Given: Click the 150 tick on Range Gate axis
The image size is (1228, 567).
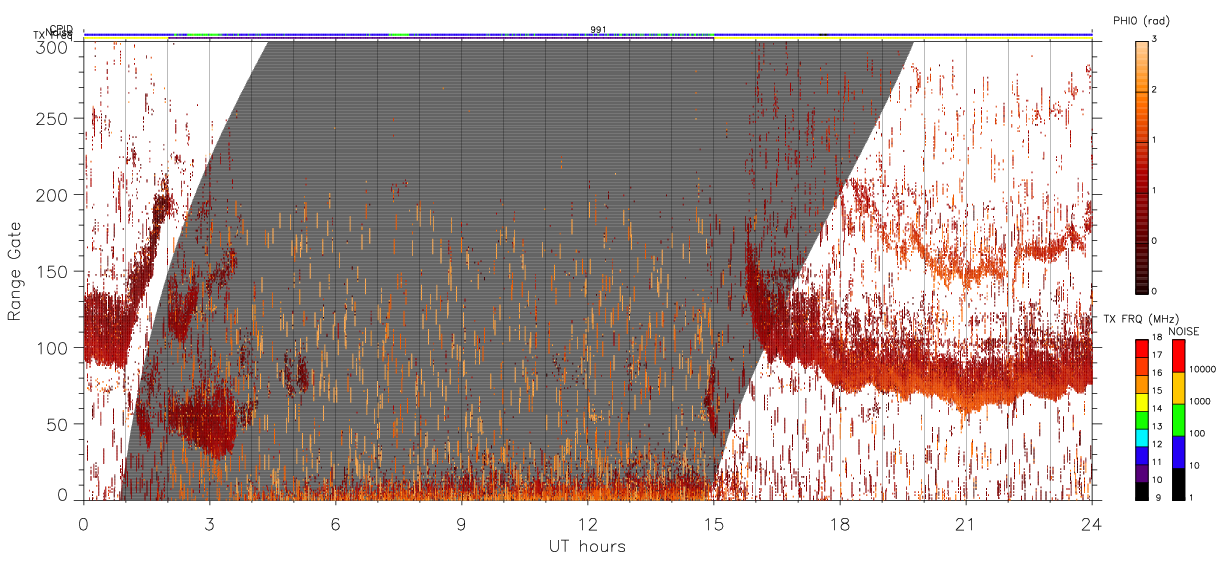Looking at the screenshot, I should point(54,271).
